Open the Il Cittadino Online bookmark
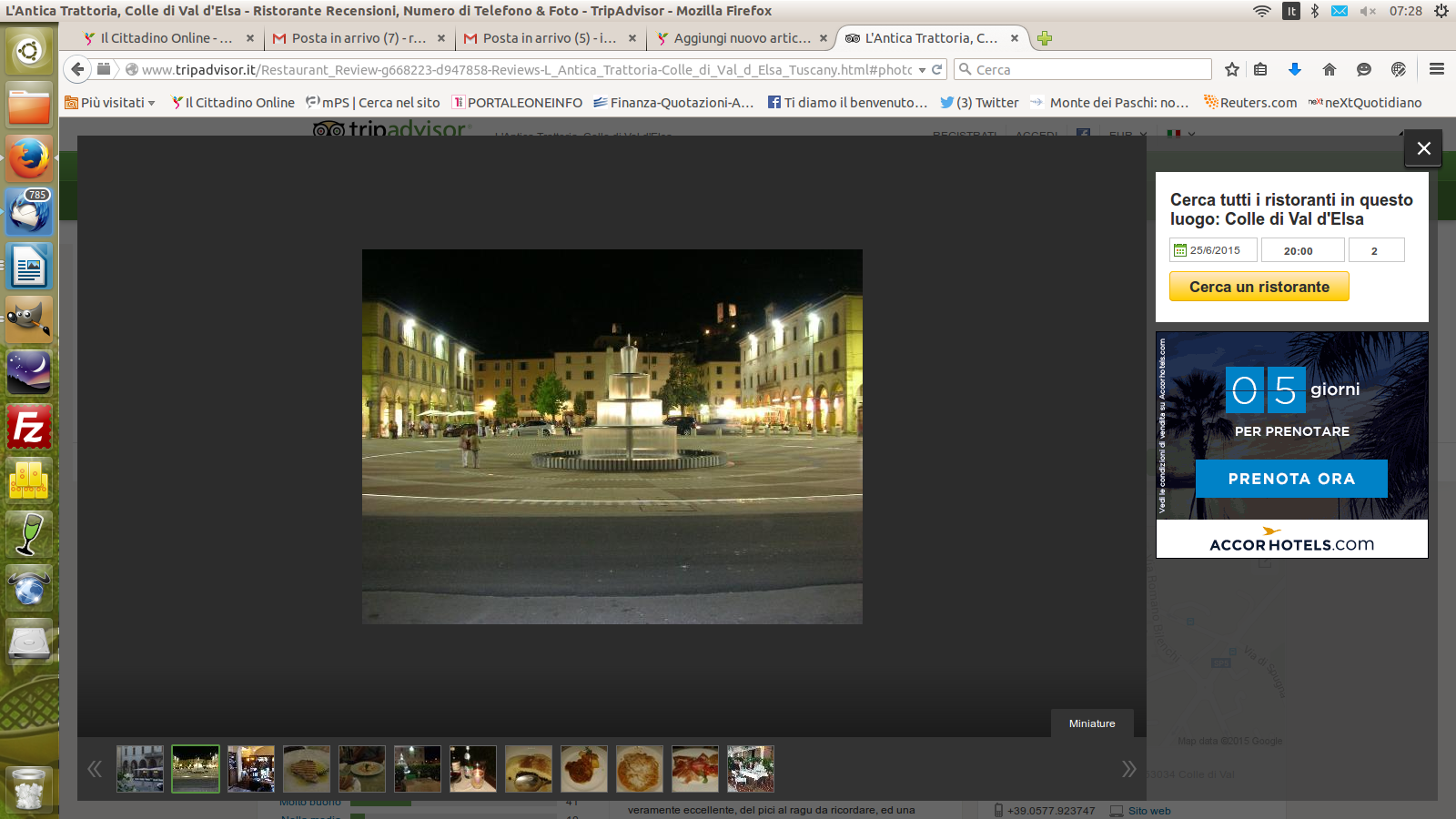Image resolution: width=1456 pixels, height=819 pixels. coord(233,103)
